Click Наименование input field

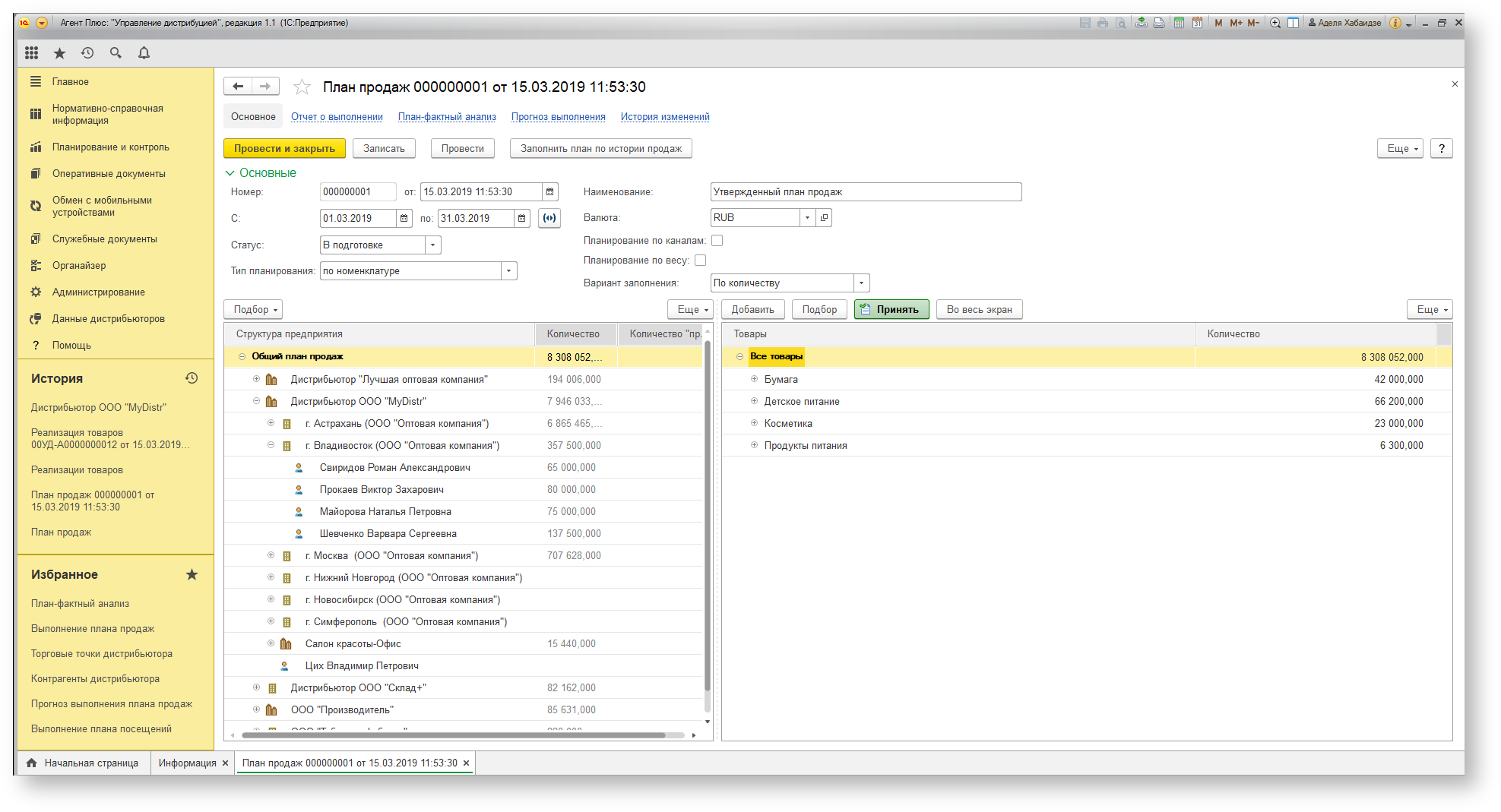pos(866,191)
